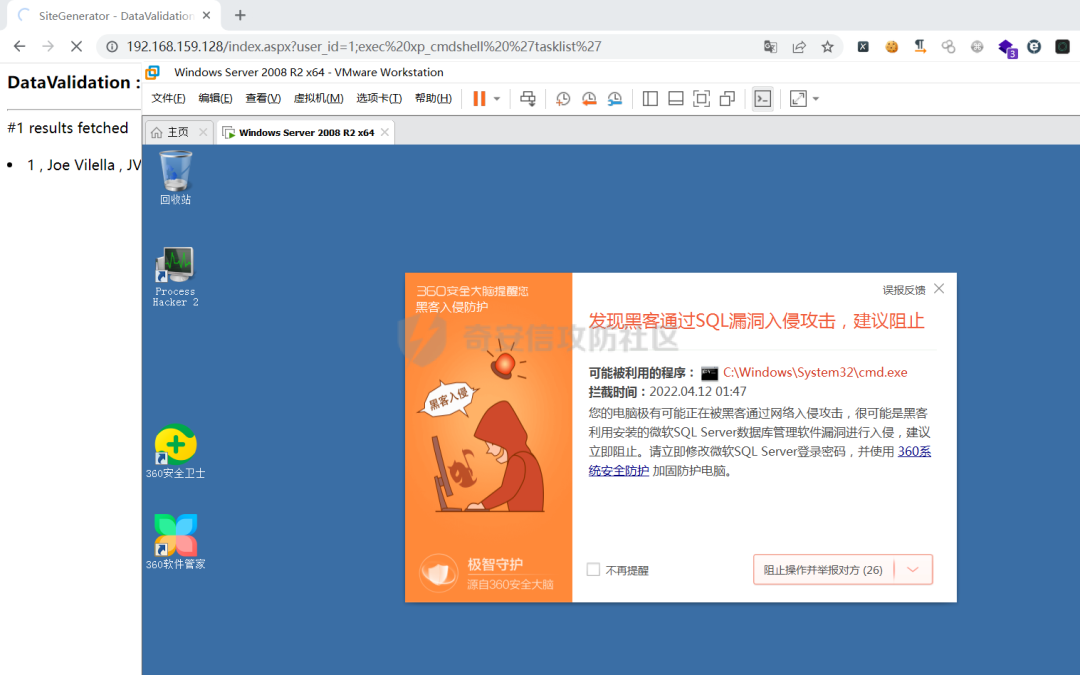Click inside the browser address bar

400,46
